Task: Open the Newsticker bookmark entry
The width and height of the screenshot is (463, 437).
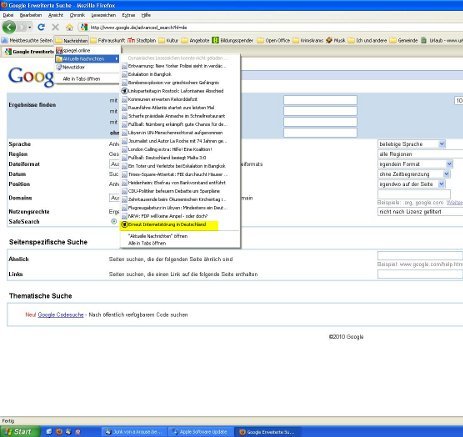Action: 88,67
